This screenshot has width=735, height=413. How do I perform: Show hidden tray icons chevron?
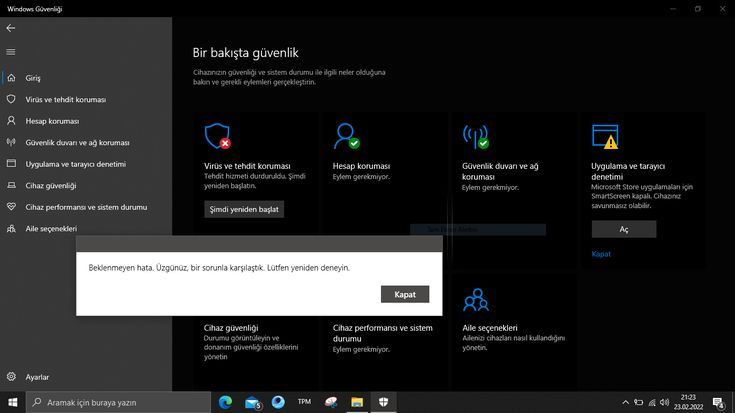pyautogui.click(x=625, y=402)
